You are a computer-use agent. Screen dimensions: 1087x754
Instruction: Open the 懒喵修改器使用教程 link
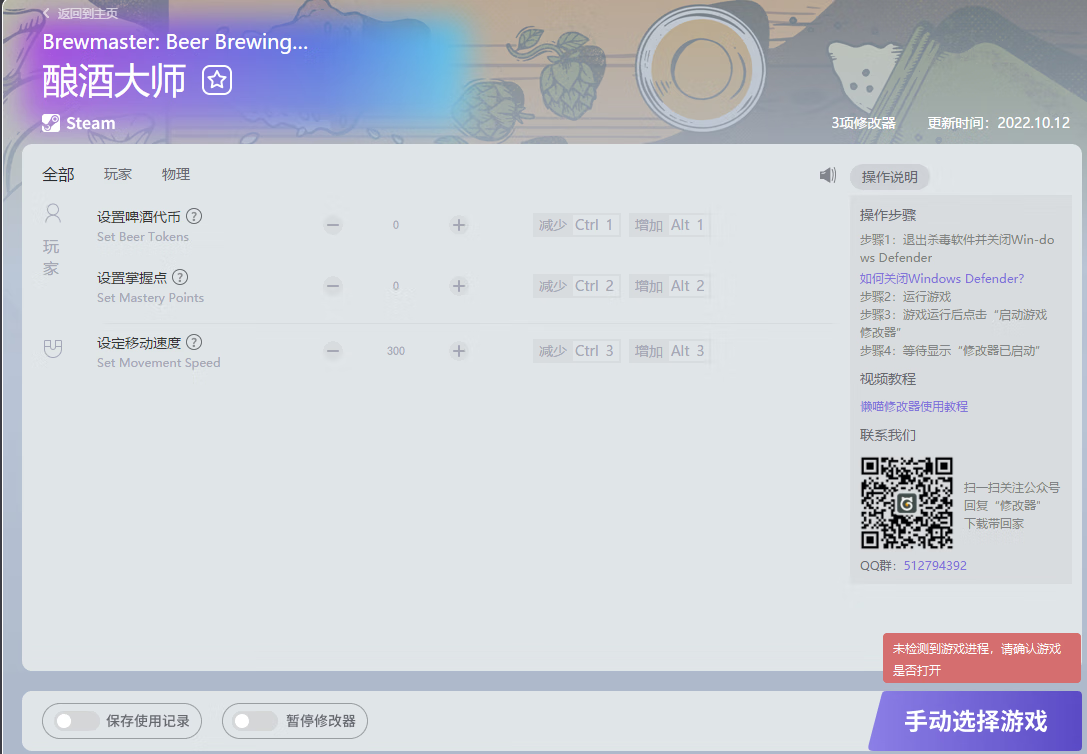[x=914, y=407]
